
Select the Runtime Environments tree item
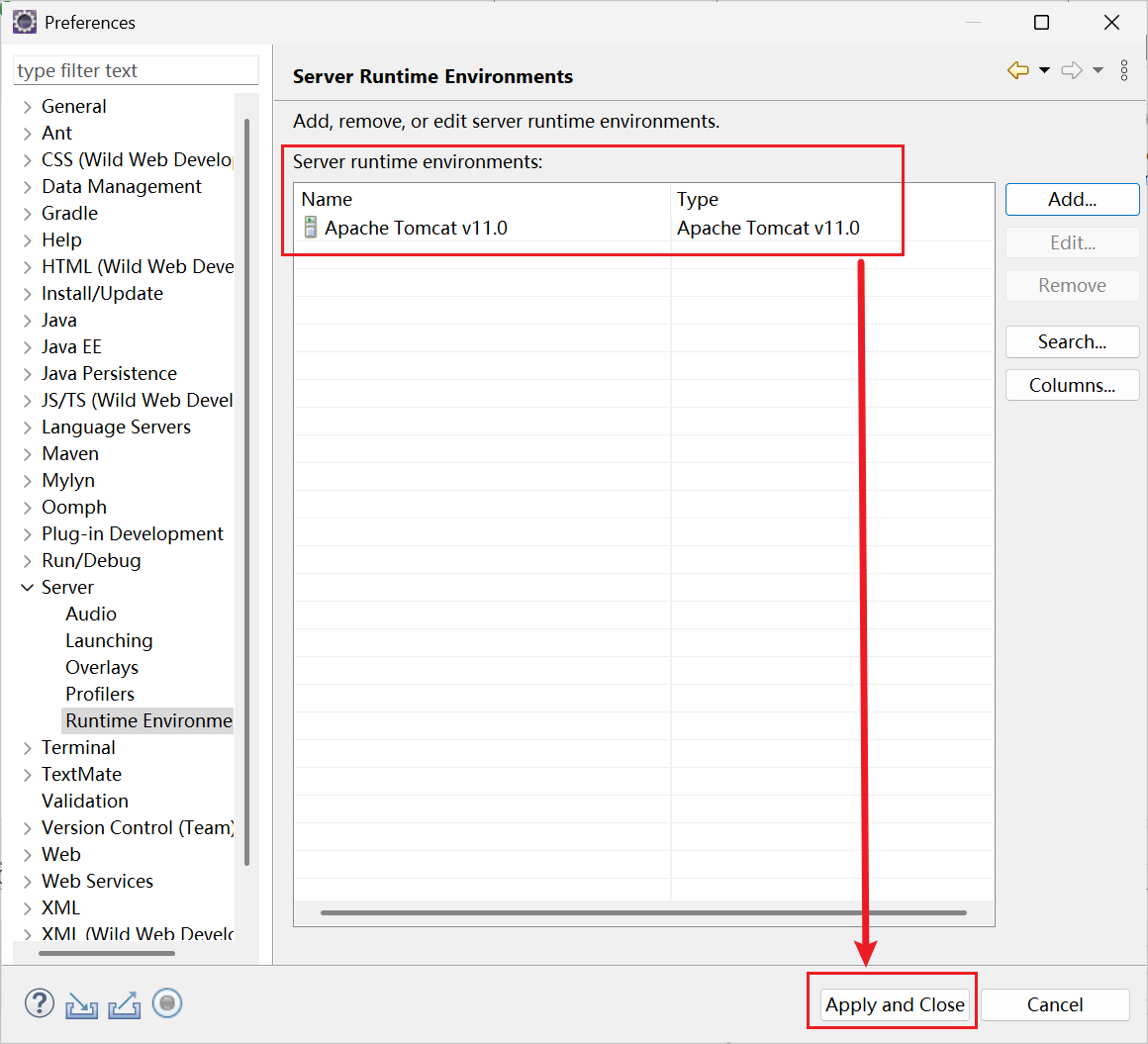(x=148, y=720)
